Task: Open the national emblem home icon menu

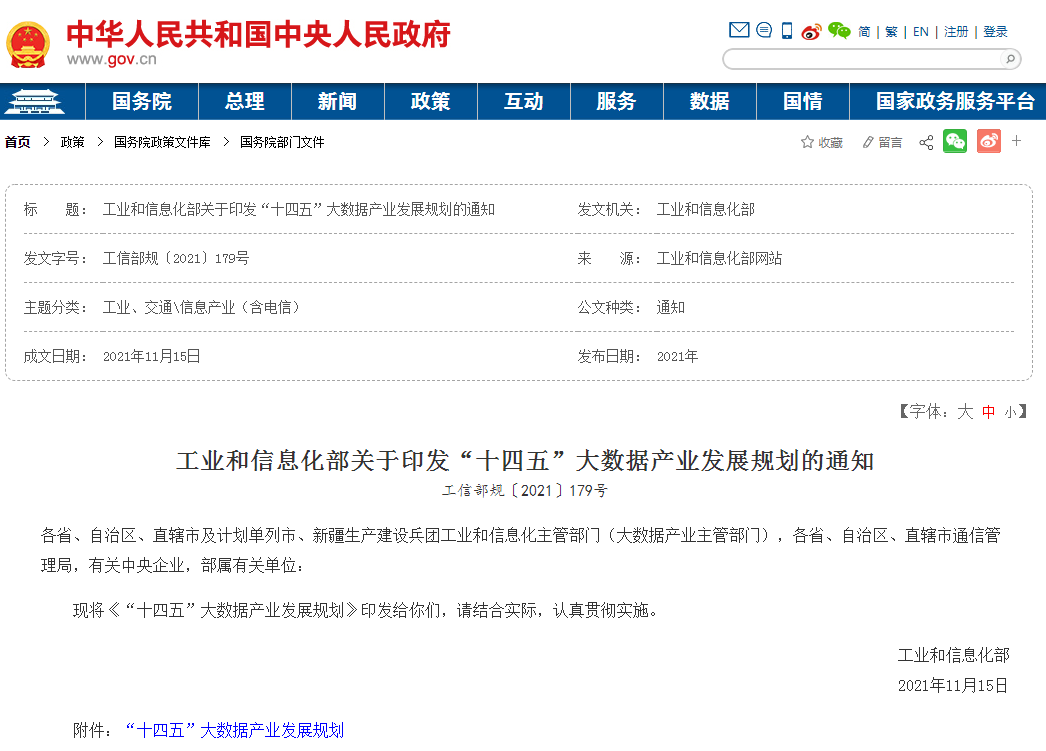Action: (36, 101)
